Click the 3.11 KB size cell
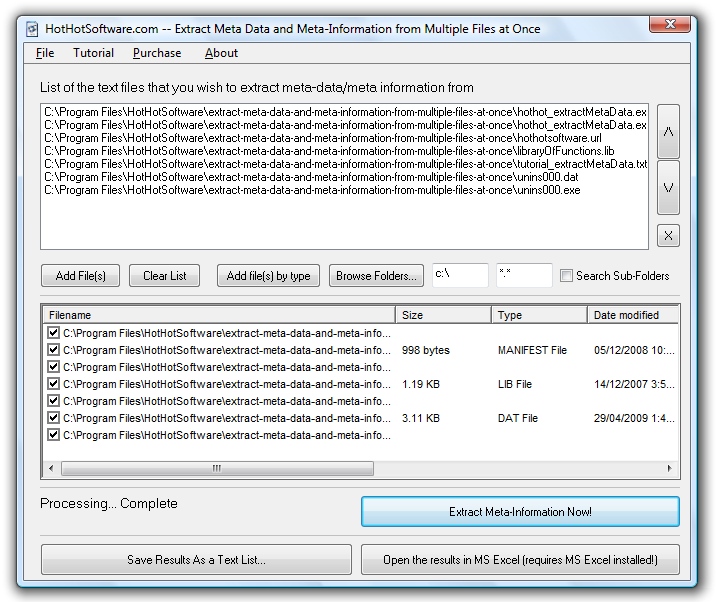 pos(421,418)
